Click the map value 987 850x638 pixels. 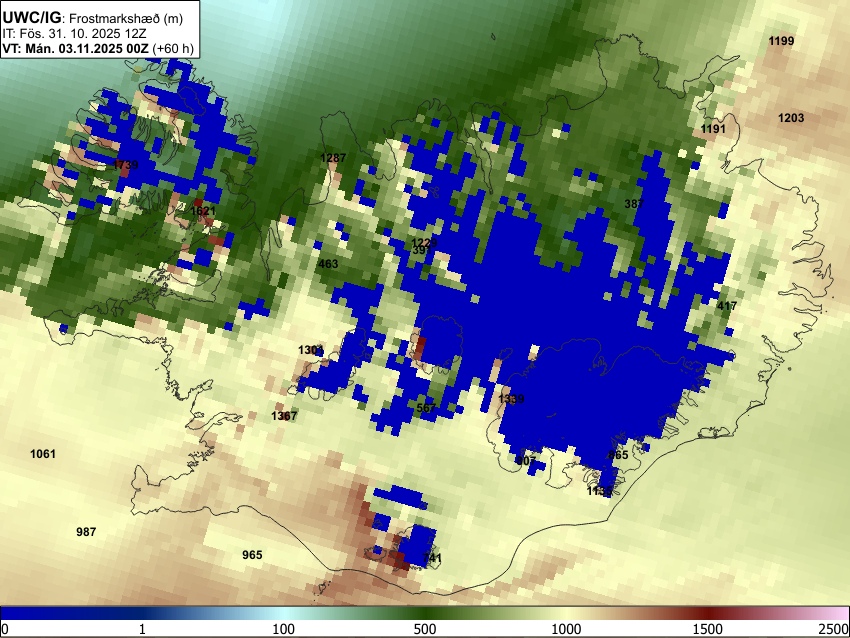(x=86, y=532)
